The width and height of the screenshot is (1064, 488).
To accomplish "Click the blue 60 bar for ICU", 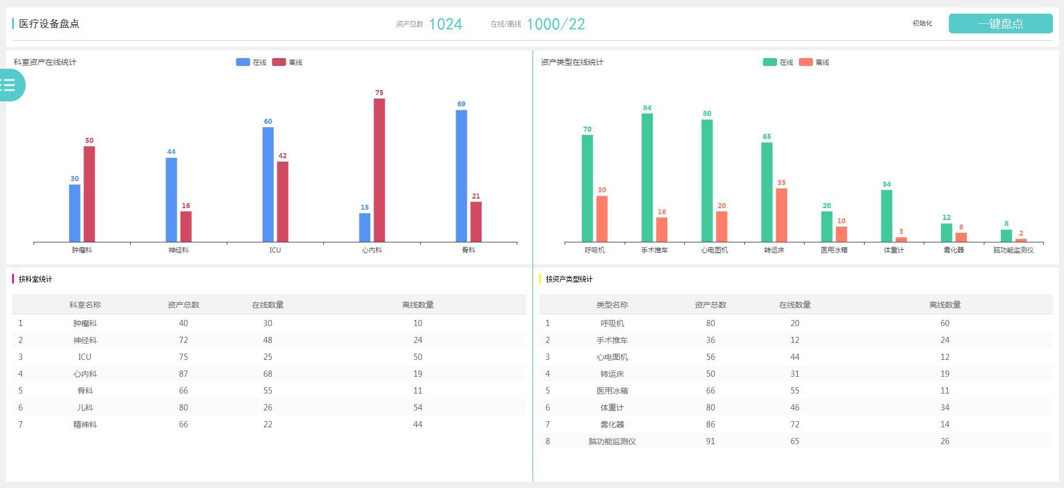I will (268, 184).
